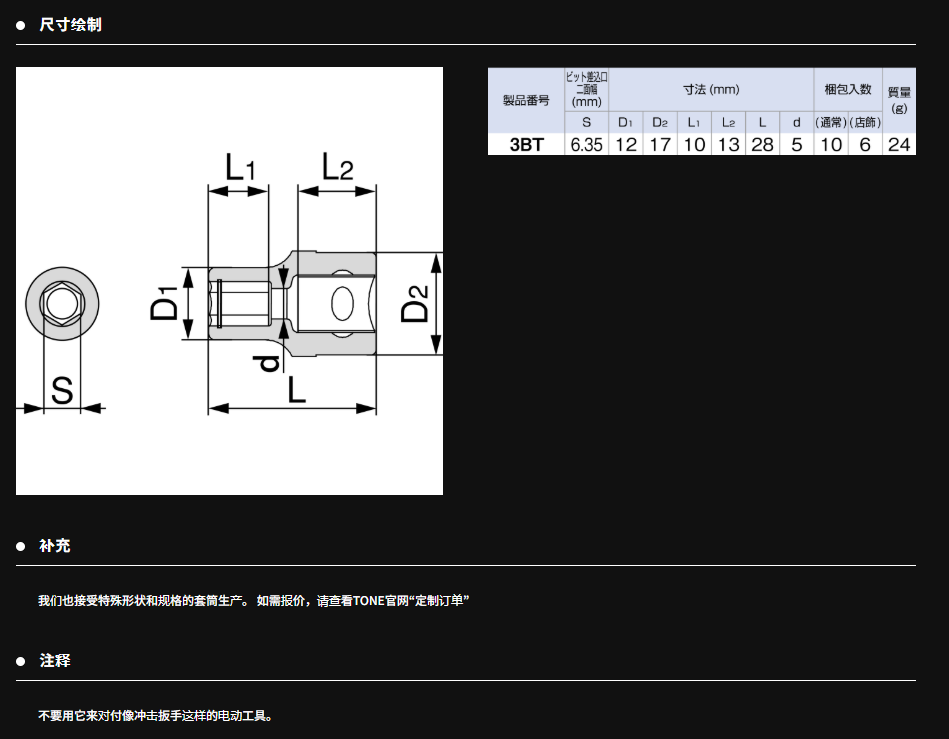This screenshot has height=739, width=949.
Task: Click the D2 diameter label in drawing
Action: [x=415, y=304]
